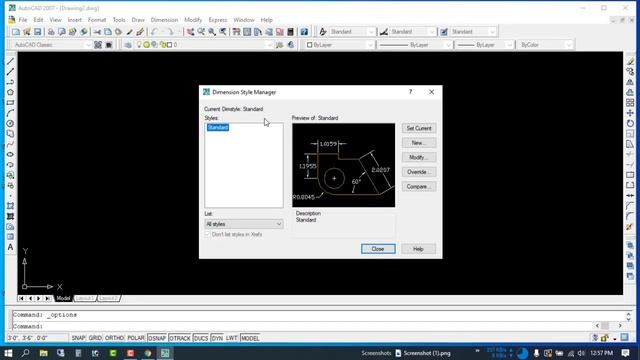The image size is (640, 360).
Task: Open the Dimension Style icon in Styles toolbar
Action: tap(384, 32)
